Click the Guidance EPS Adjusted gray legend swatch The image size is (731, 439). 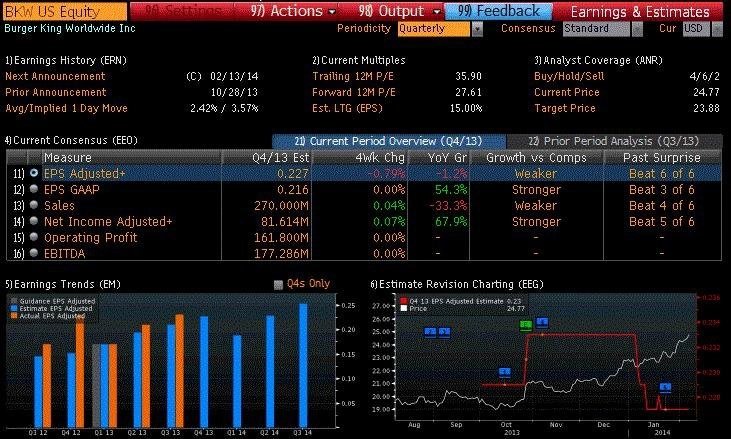click(14, 302)
